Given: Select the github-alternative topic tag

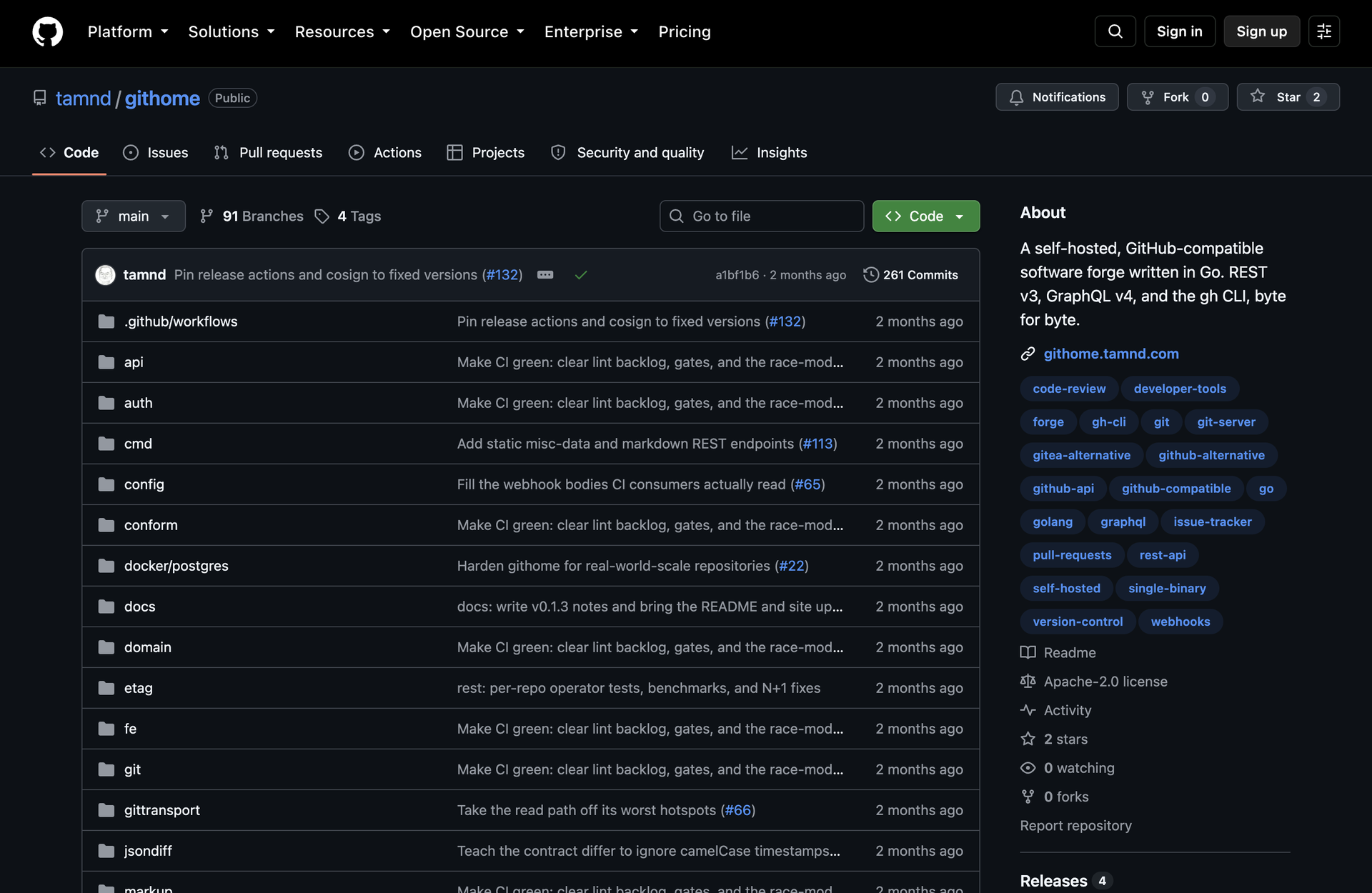Looking at the screenshot, I should tap(1212, 455).
